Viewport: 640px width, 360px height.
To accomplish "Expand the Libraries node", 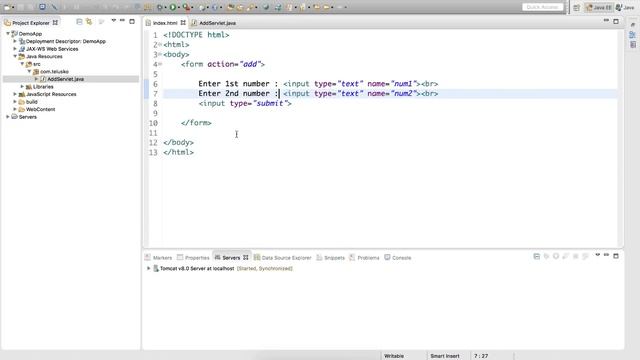I will coord(22,87).
